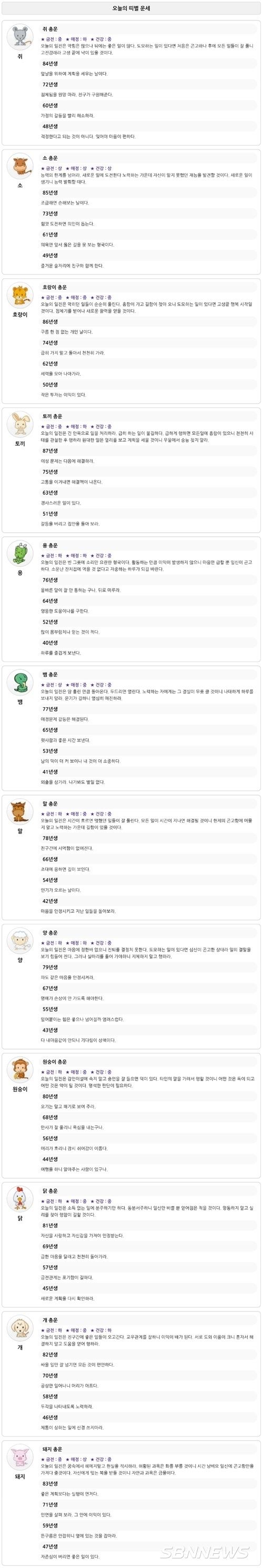Click the dog zodiac icon
Screen dimensions: 263x1568
(20, 1328)
